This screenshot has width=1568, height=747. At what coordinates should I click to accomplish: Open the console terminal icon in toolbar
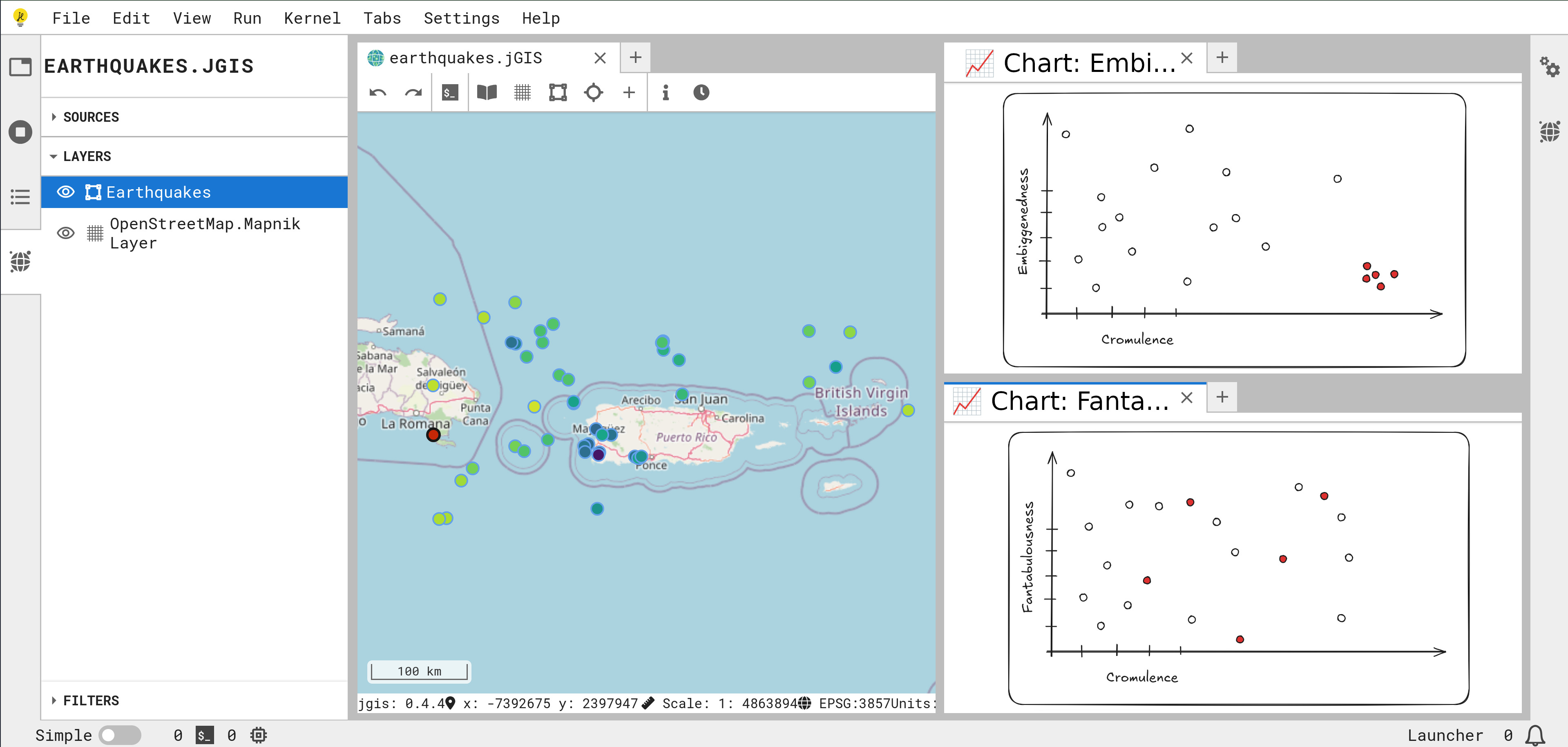coord(450,92)
